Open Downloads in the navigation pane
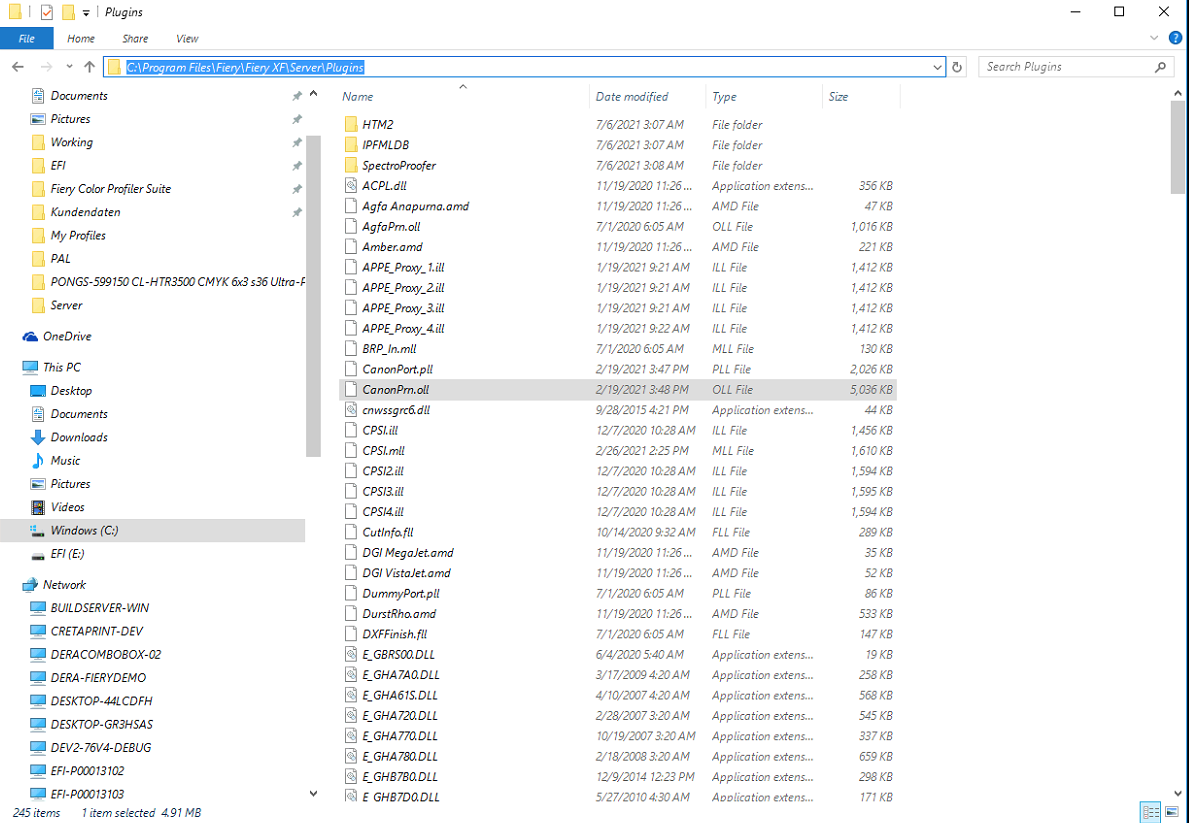The image size is (1189, 823). pyautogui.click(x=79, y=437)
